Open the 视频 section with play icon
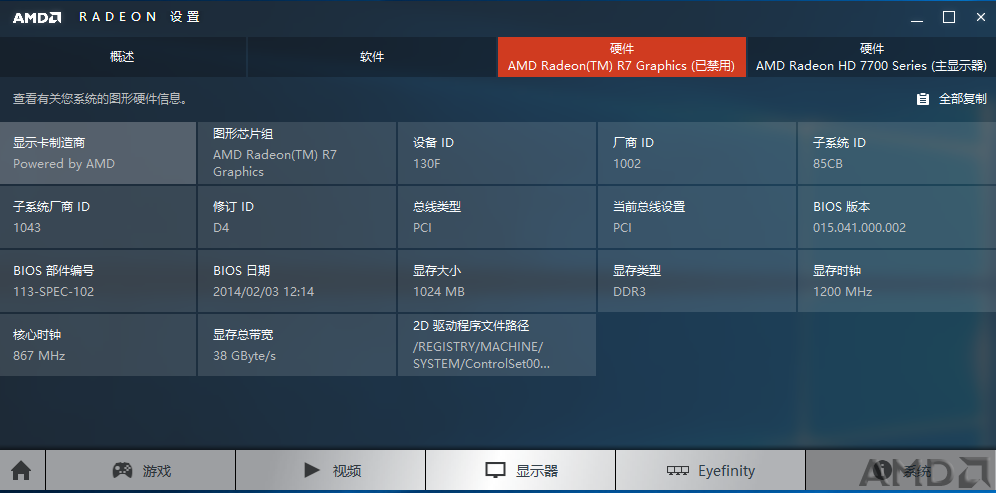 pyautogui.click(x=330, y=471)
